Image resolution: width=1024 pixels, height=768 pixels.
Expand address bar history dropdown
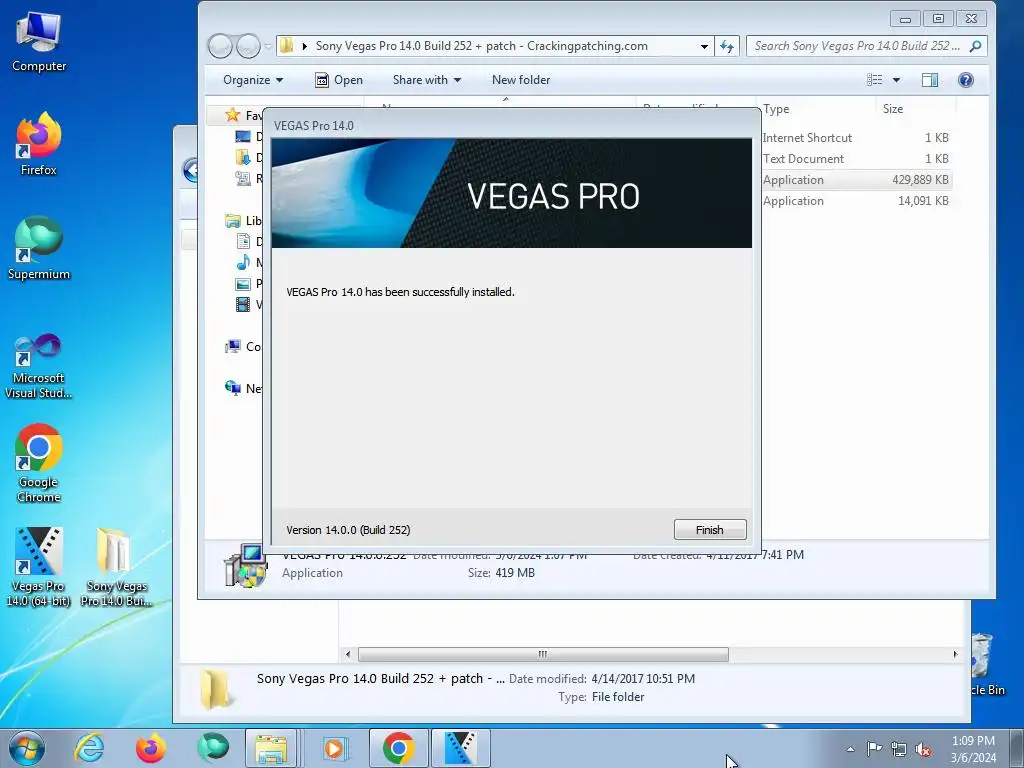704,46
